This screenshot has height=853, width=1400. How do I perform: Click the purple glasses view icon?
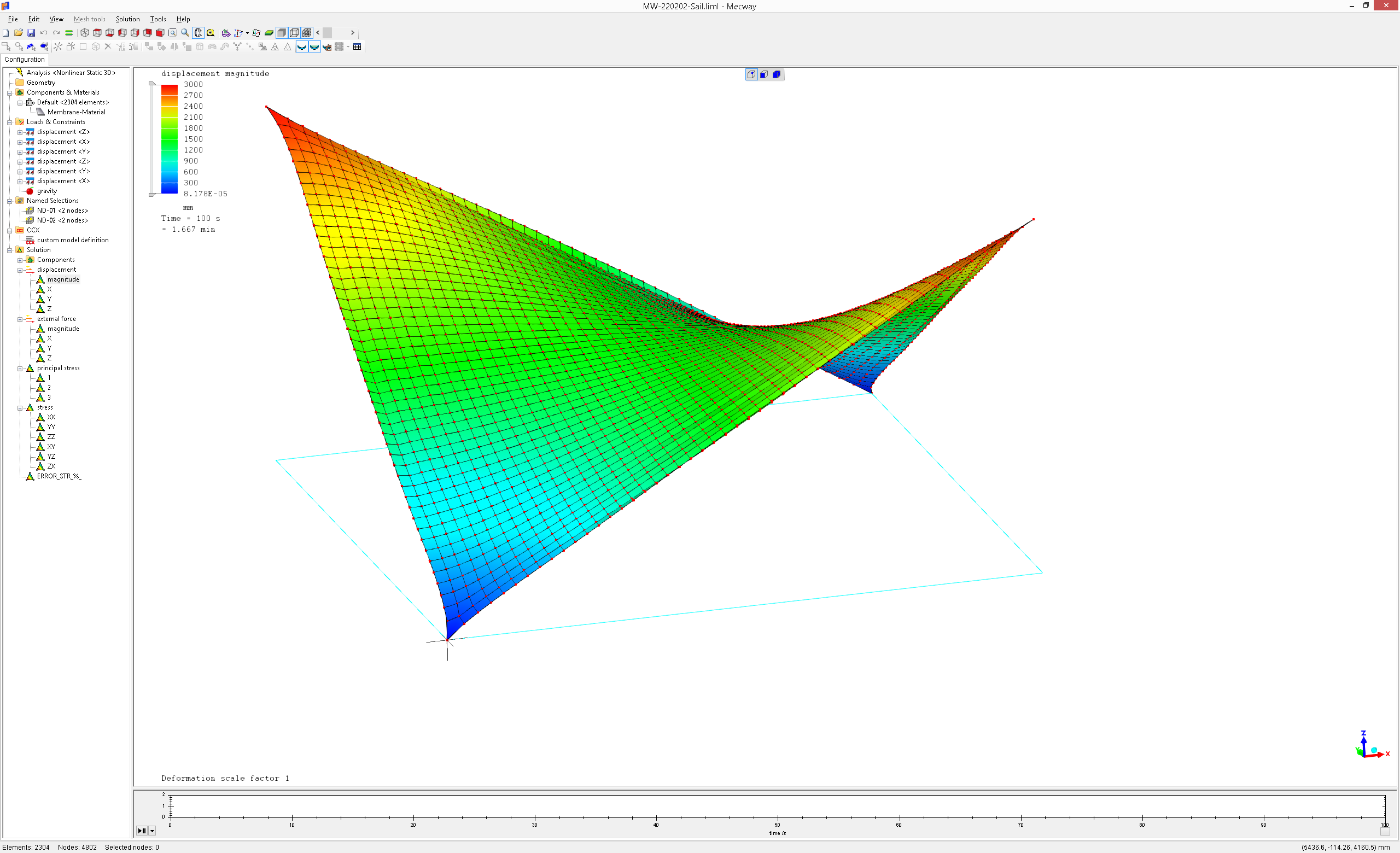tap(226, 33)
